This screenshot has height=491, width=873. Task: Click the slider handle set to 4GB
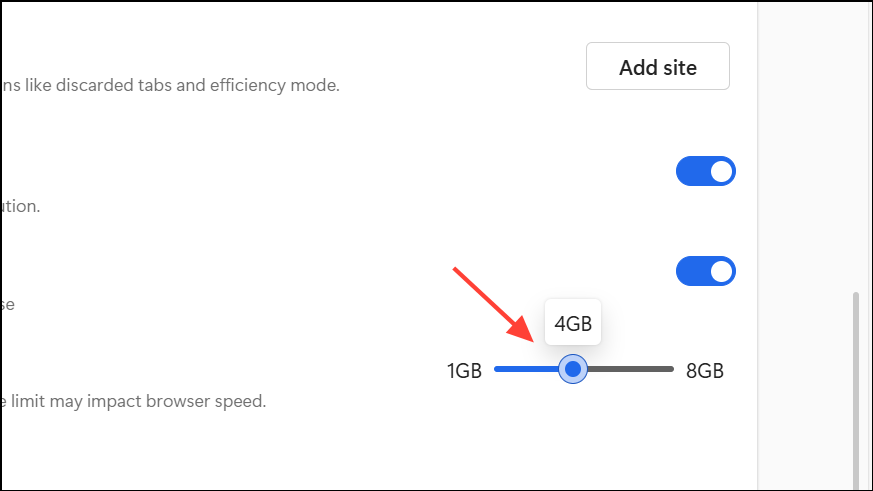point(573,370)
